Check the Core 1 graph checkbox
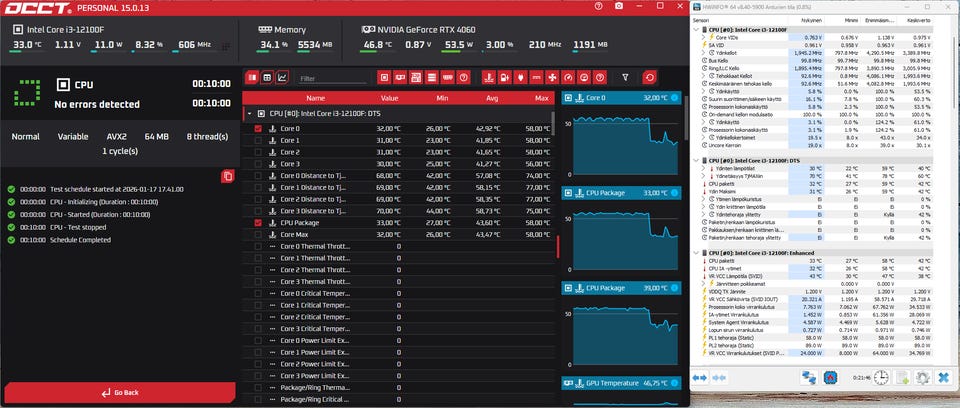The image size is (960, 408). pos(258,140)
